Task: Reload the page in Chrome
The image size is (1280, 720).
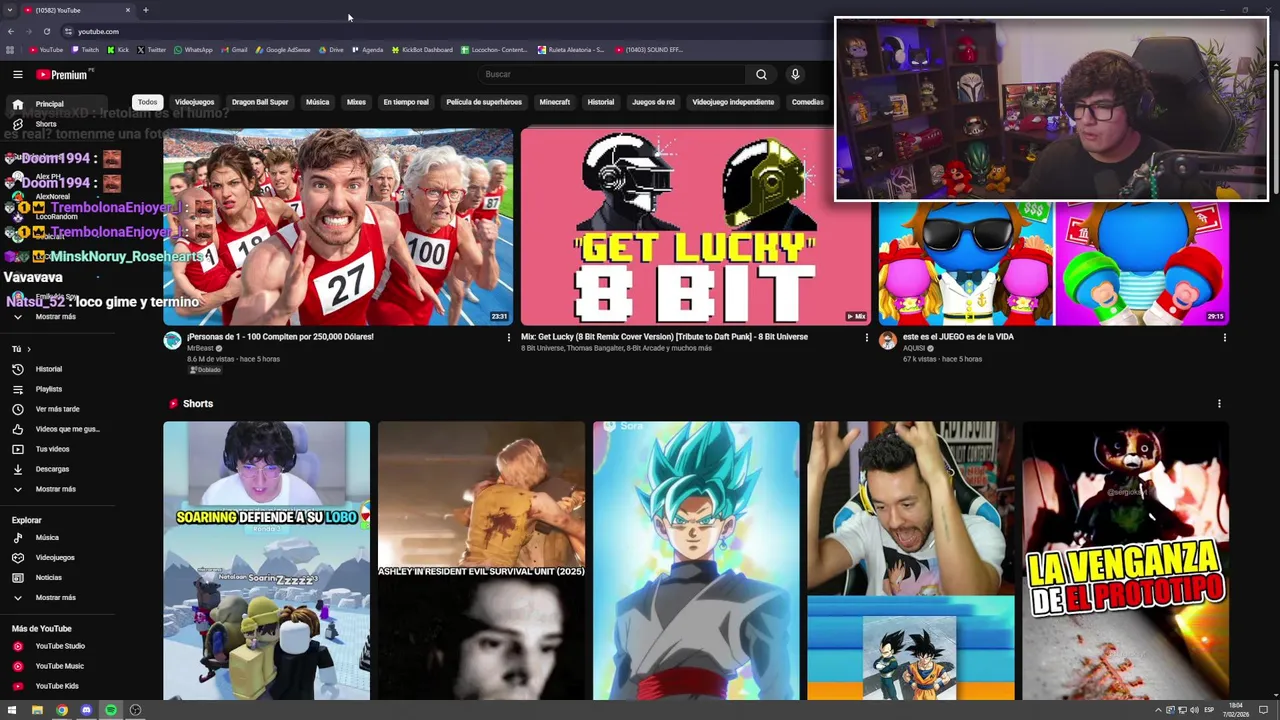Action: pos(46,31)
